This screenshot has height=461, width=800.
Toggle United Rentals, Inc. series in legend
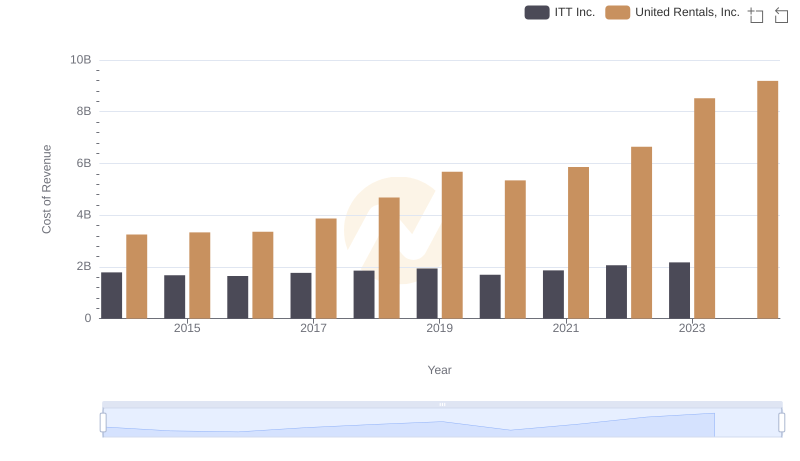(x=672, y=12)
